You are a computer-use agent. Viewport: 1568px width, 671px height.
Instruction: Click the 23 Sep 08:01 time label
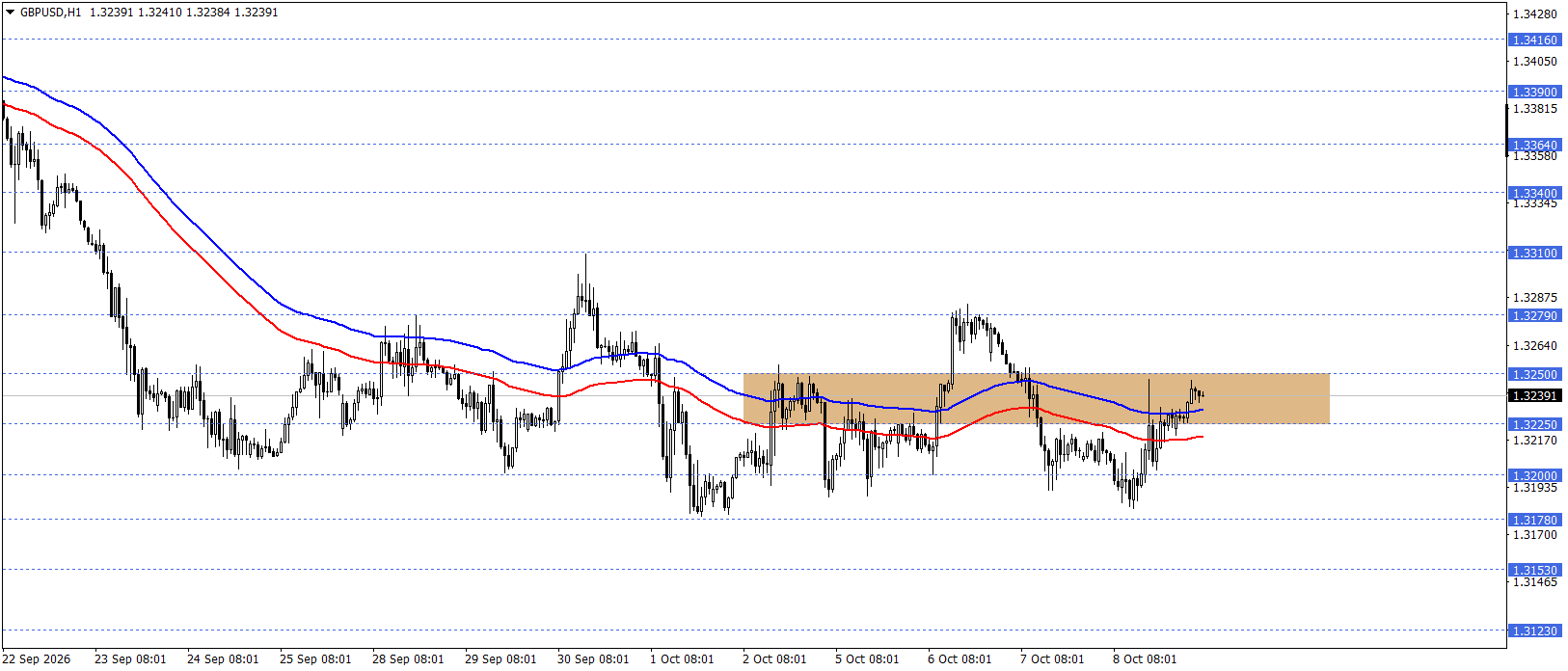[x=130, y=659]
